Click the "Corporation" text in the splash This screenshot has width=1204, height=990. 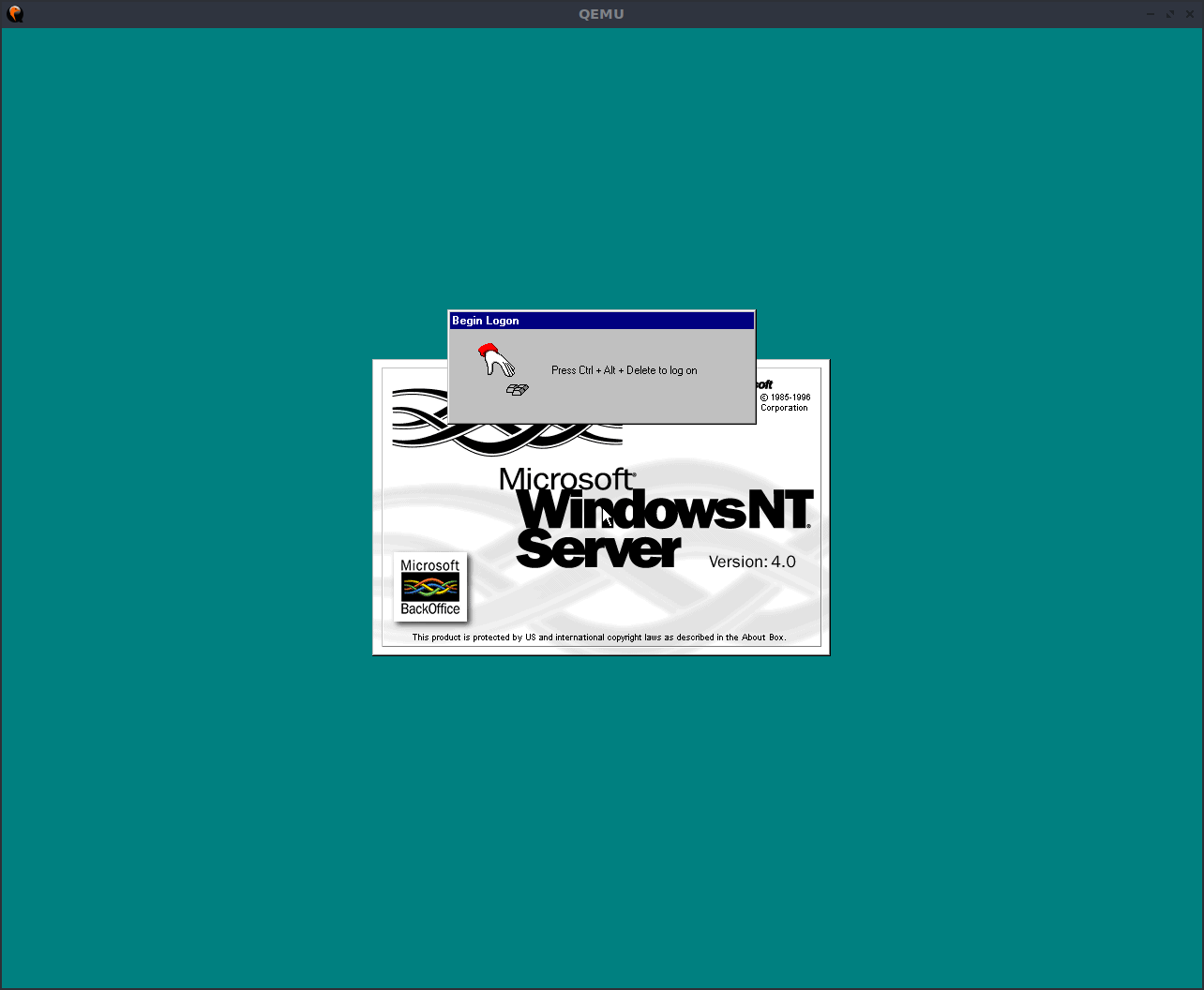784,408
